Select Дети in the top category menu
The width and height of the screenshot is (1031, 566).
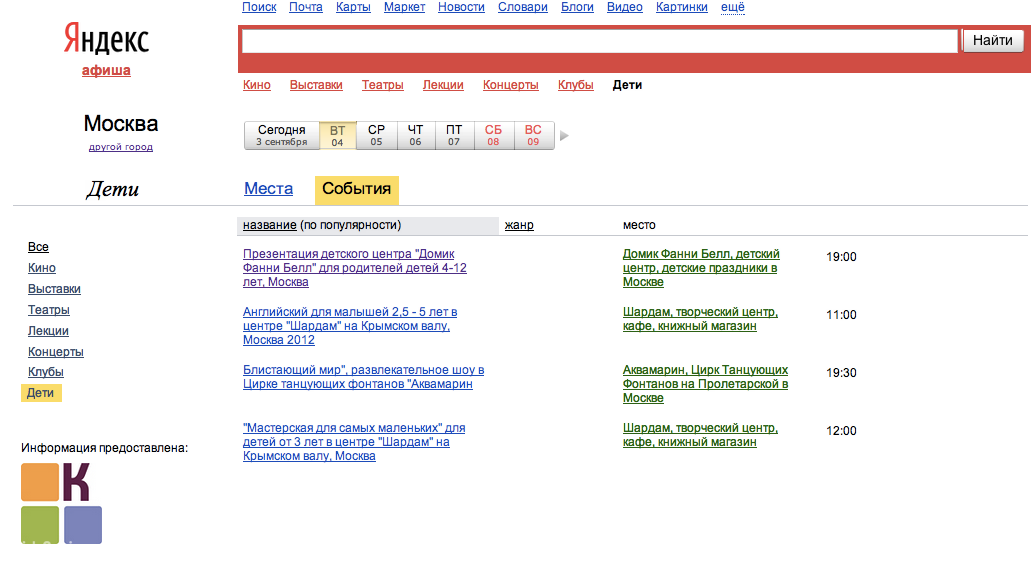627,85
